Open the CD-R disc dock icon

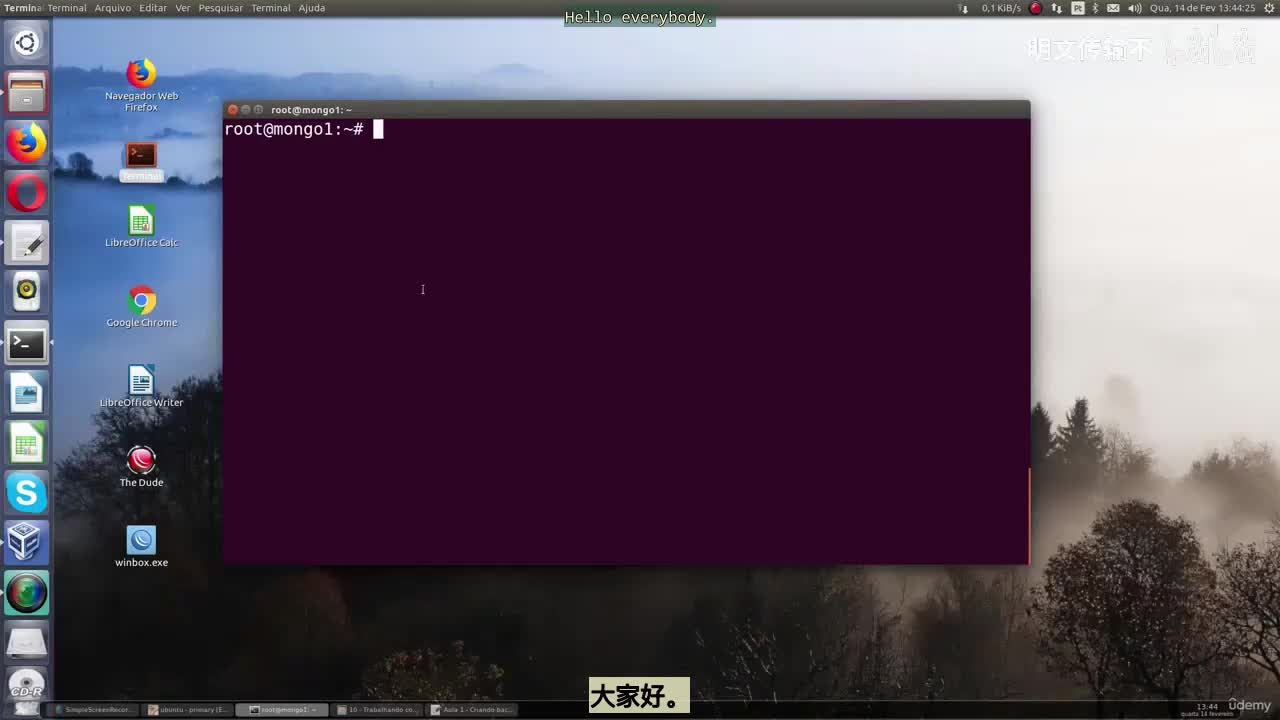click(x=26, y=686)
